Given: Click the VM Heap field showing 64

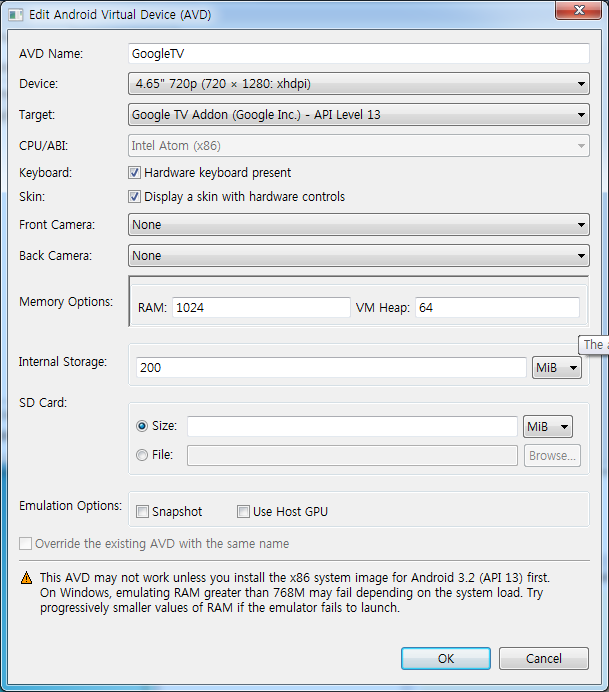Looking at the screenshot, I should pos(497,307).
